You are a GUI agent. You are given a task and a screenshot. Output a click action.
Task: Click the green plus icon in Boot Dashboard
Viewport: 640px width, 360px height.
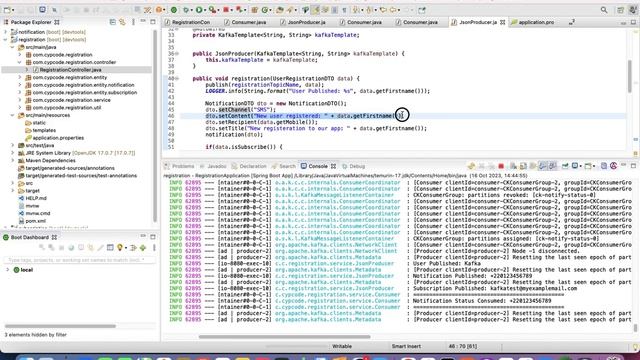click(x=143, y=248)
